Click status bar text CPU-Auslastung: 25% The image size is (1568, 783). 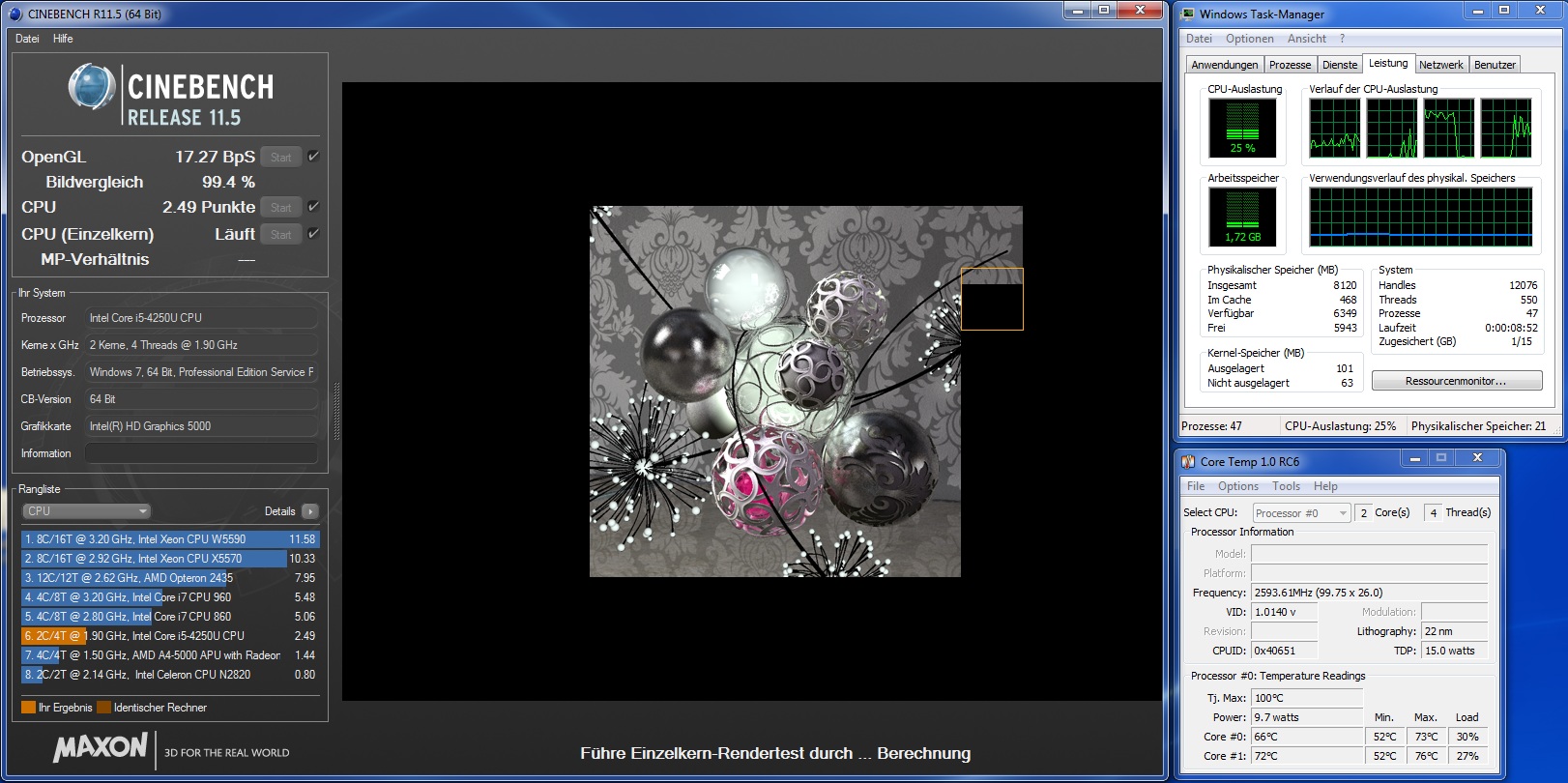(x=1340, y=426)
